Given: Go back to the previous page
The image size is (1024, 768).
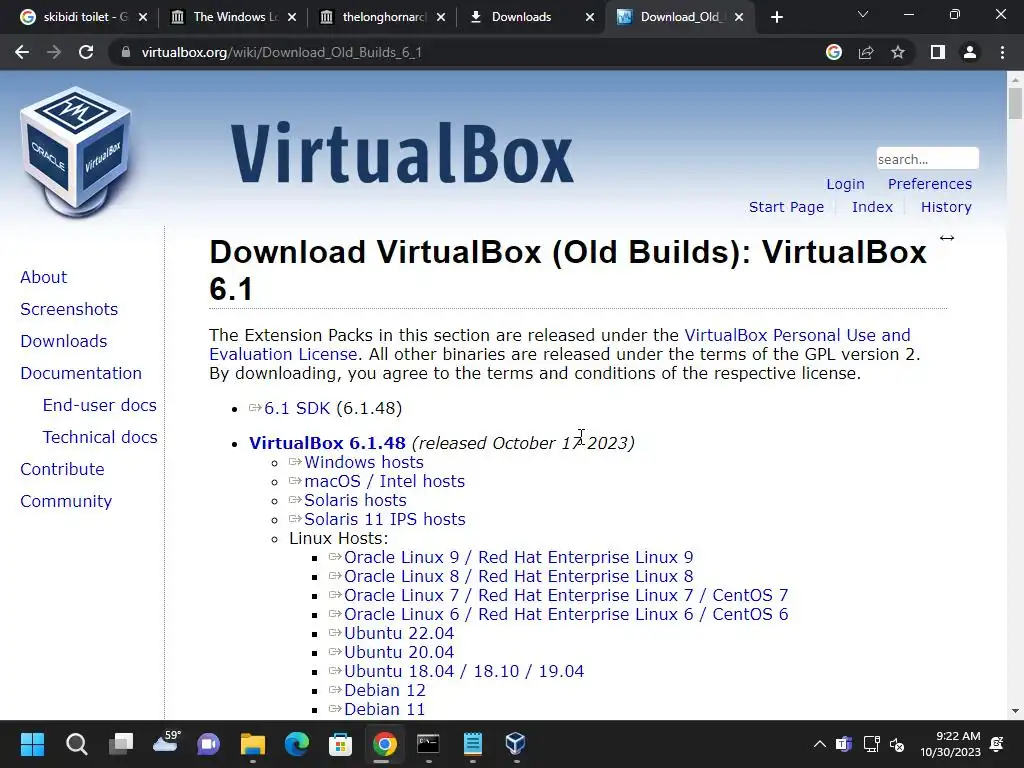Looking at the screenshot, I should 22,52.
